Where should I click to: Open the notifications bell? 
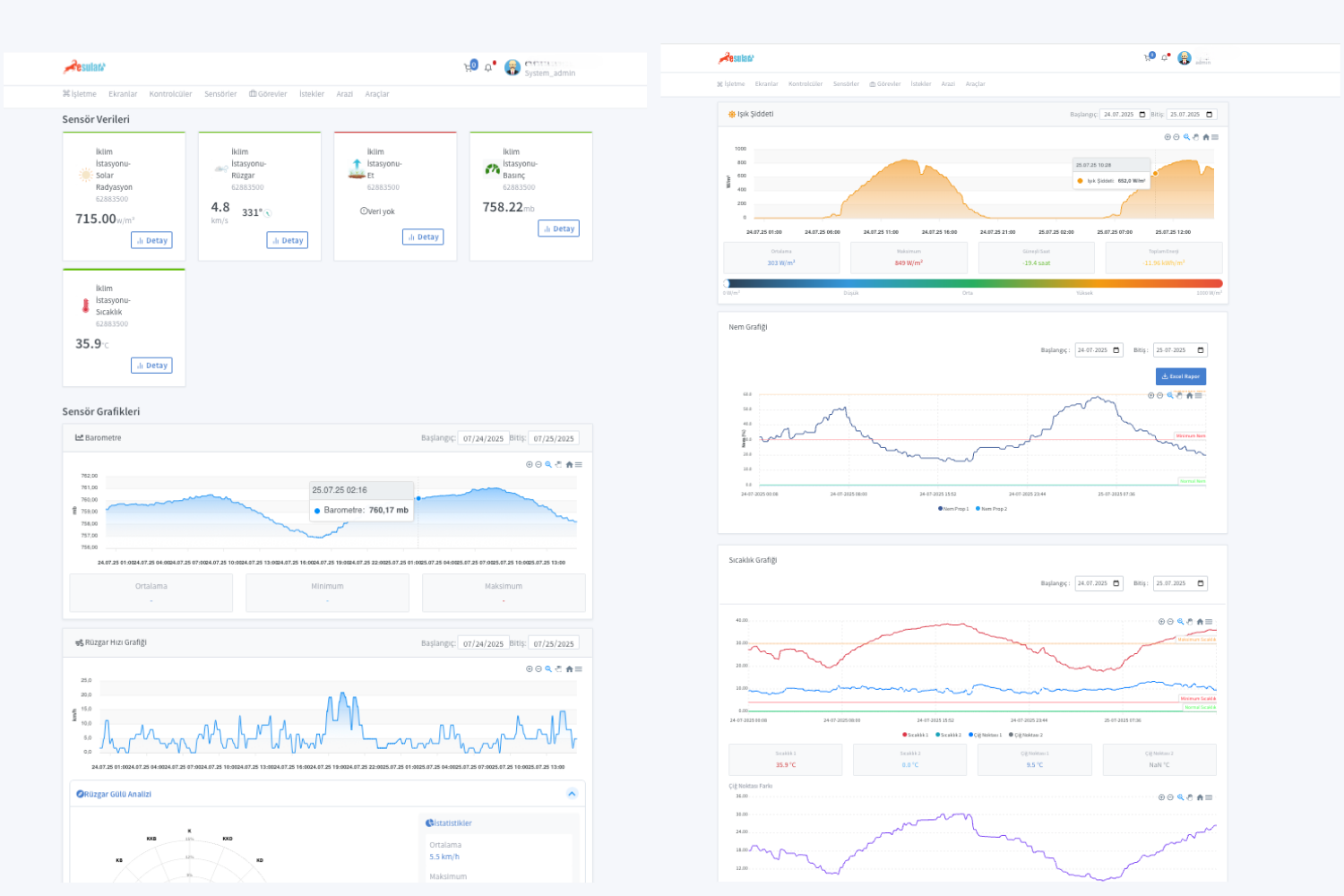click(x=488, y=66)
